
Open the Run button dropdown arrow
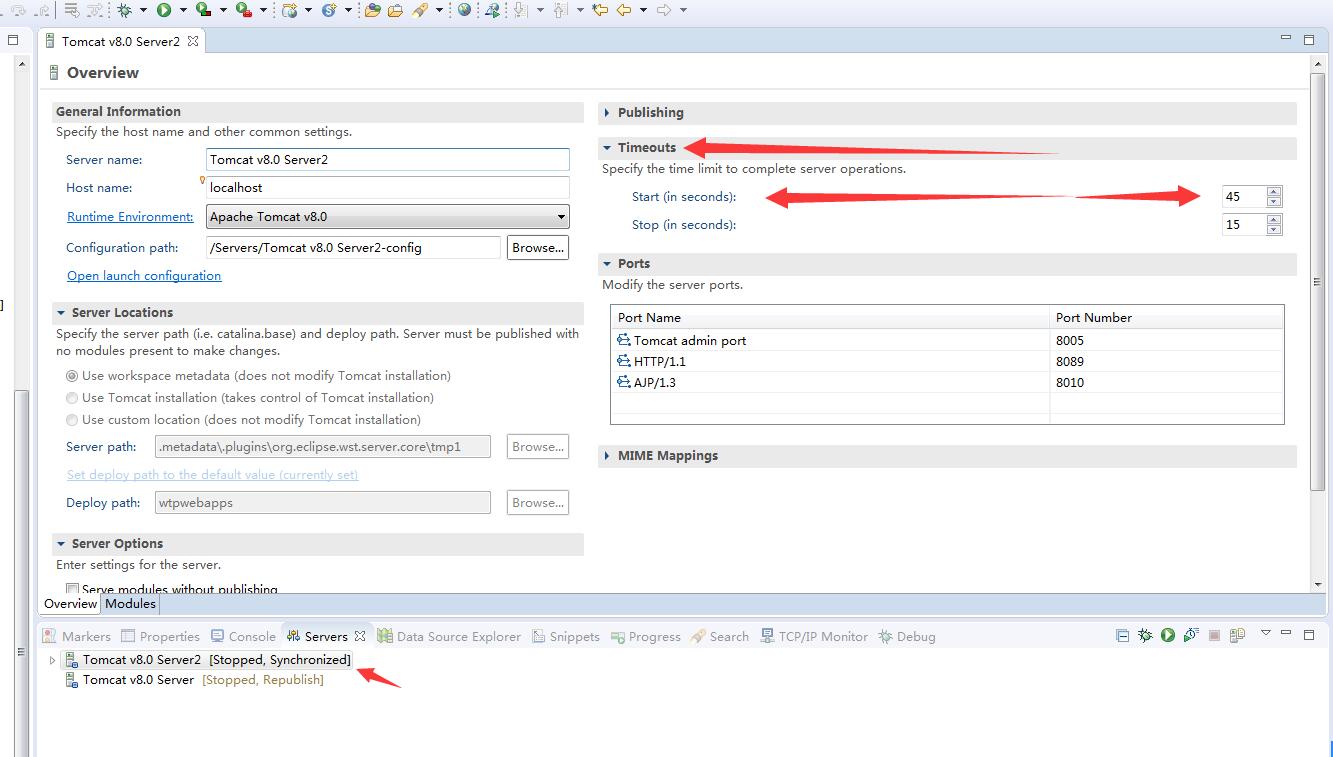point(183,10)
